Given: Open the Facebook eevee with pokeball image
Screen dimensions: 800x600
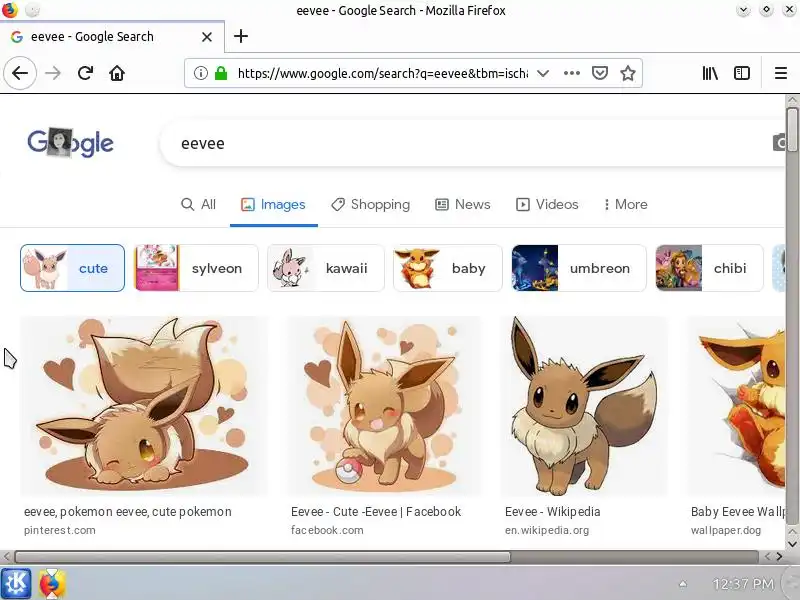Looking at the screenshot, I should 385,406.
